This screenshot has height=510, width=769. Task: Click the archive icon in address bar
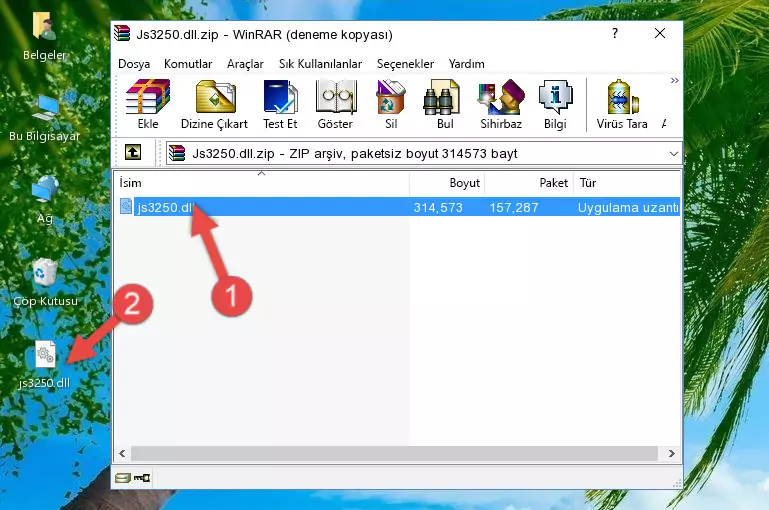click(x=178, y=153)
